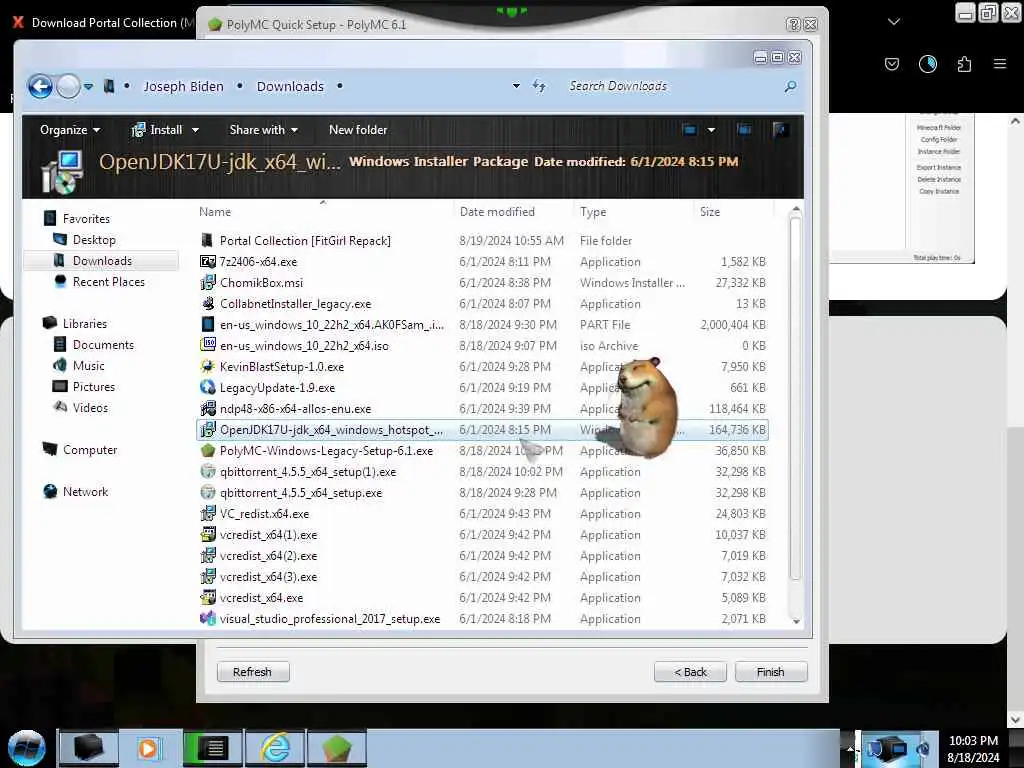This screenshot has height=768, width=1024.
Task: Select Computer in the navigation pane
Action: click(90, 449)
